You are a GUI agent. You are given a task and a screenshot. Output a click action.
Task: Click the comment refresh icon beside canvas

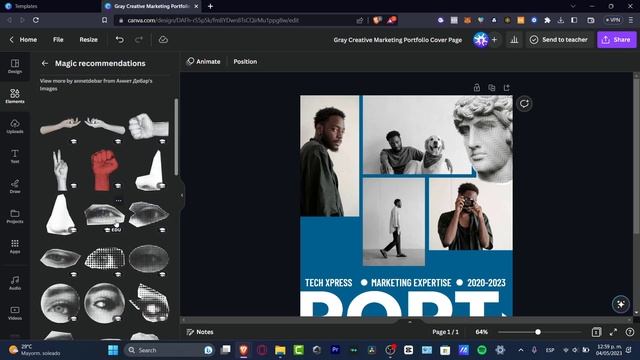click(x=524, y=104)
